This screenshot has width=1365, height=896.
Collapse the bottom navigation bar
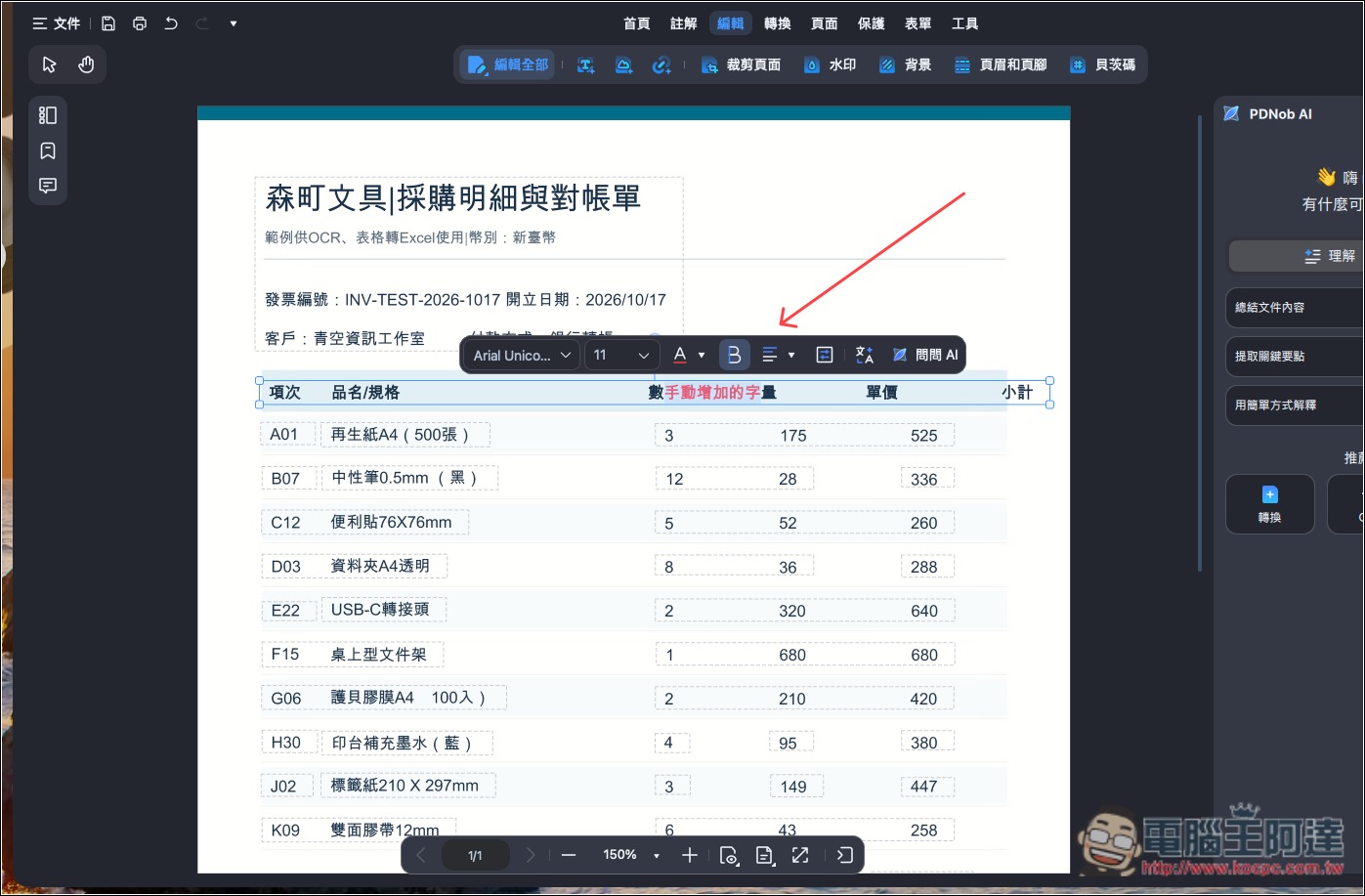point(845,855)
